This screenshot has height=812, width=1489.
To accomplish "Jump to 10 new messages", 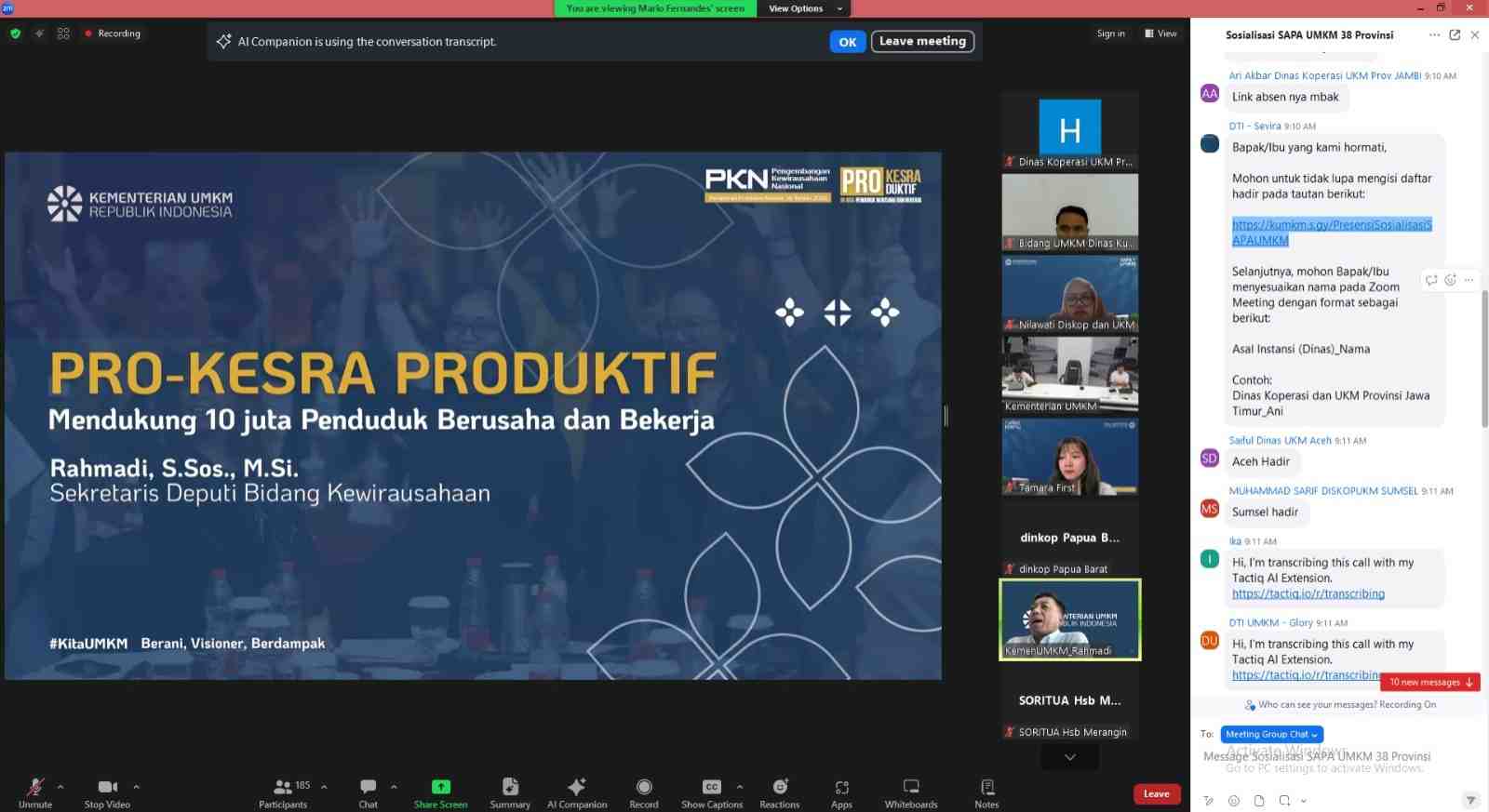I will (1430, 682).
